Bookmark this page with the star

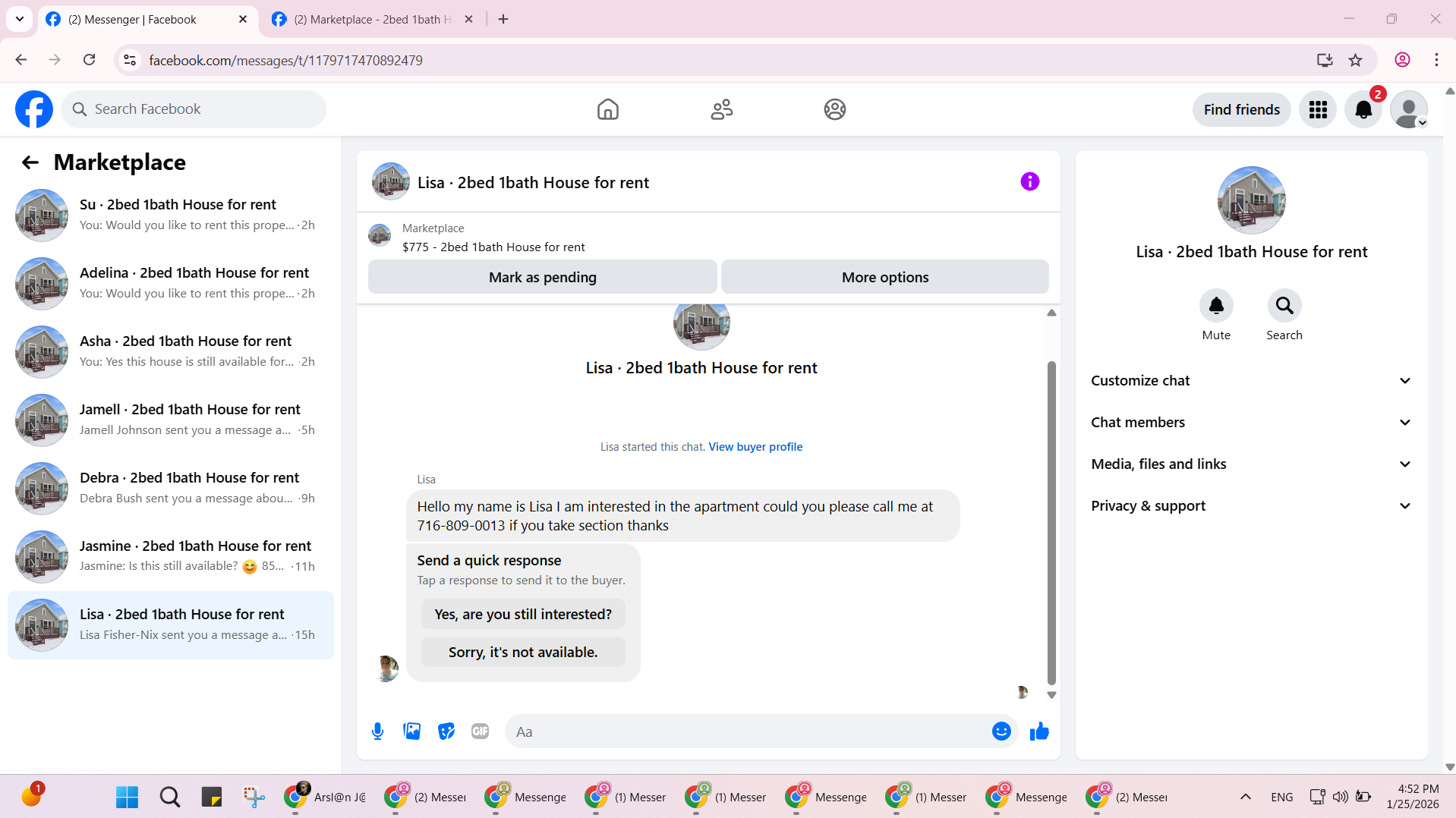(x=1356, y=60)
